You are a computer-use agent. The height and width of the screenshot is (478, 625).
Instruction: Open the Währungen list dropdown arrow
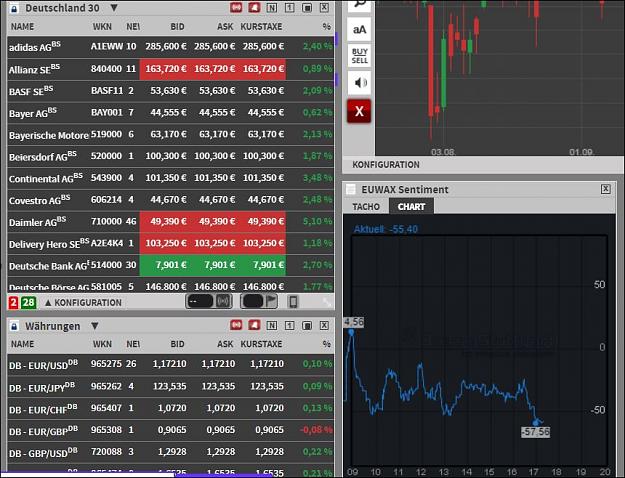[95, 326]
